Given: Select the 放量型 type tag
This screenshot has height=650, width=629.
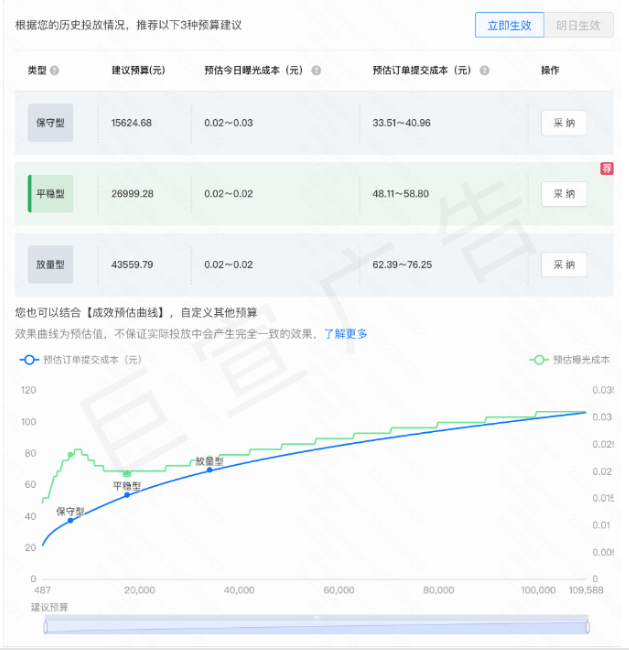Looking at the screenshot, I should click(x=51, y=265).
